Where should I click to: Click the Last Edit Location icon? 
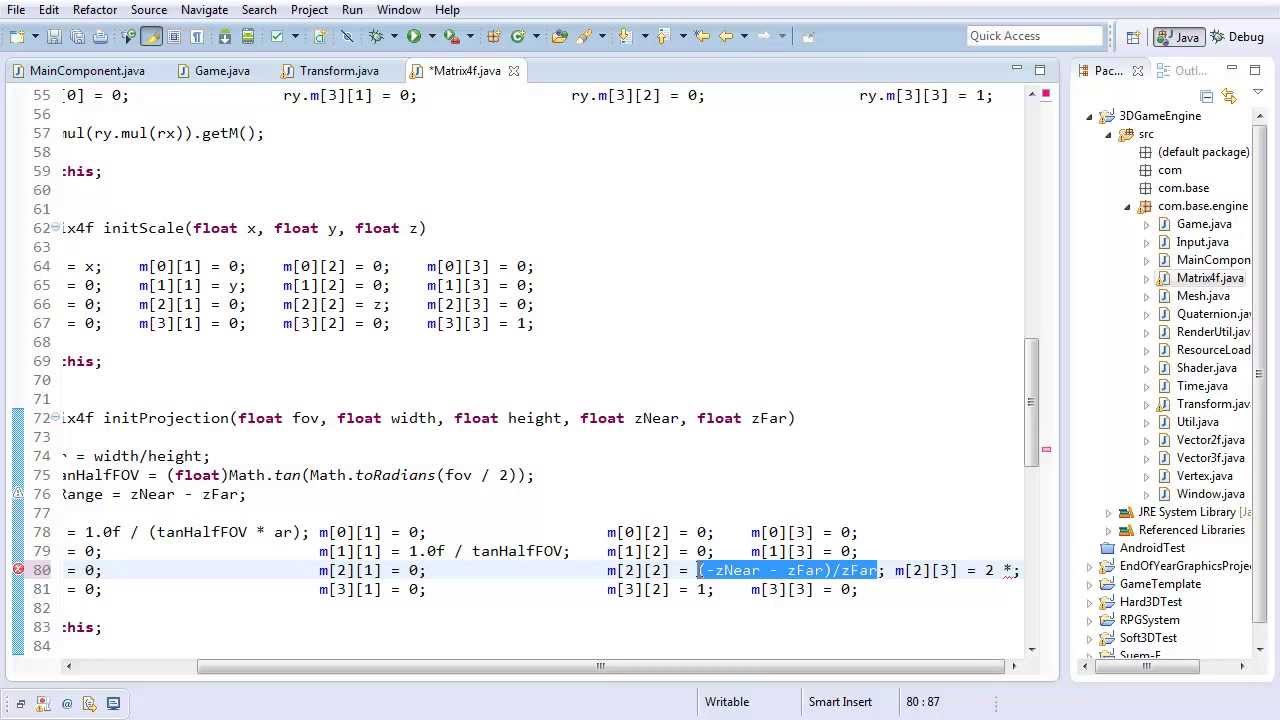[x=702, y=36]
